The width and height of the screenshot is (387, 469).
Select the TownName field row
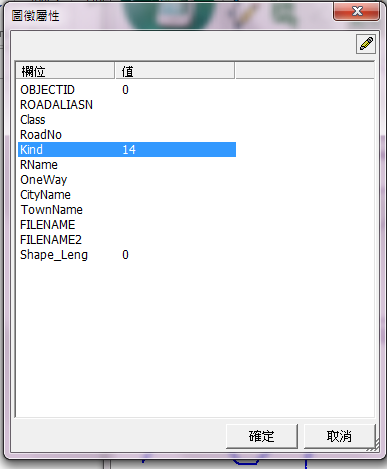pos(127,210)
